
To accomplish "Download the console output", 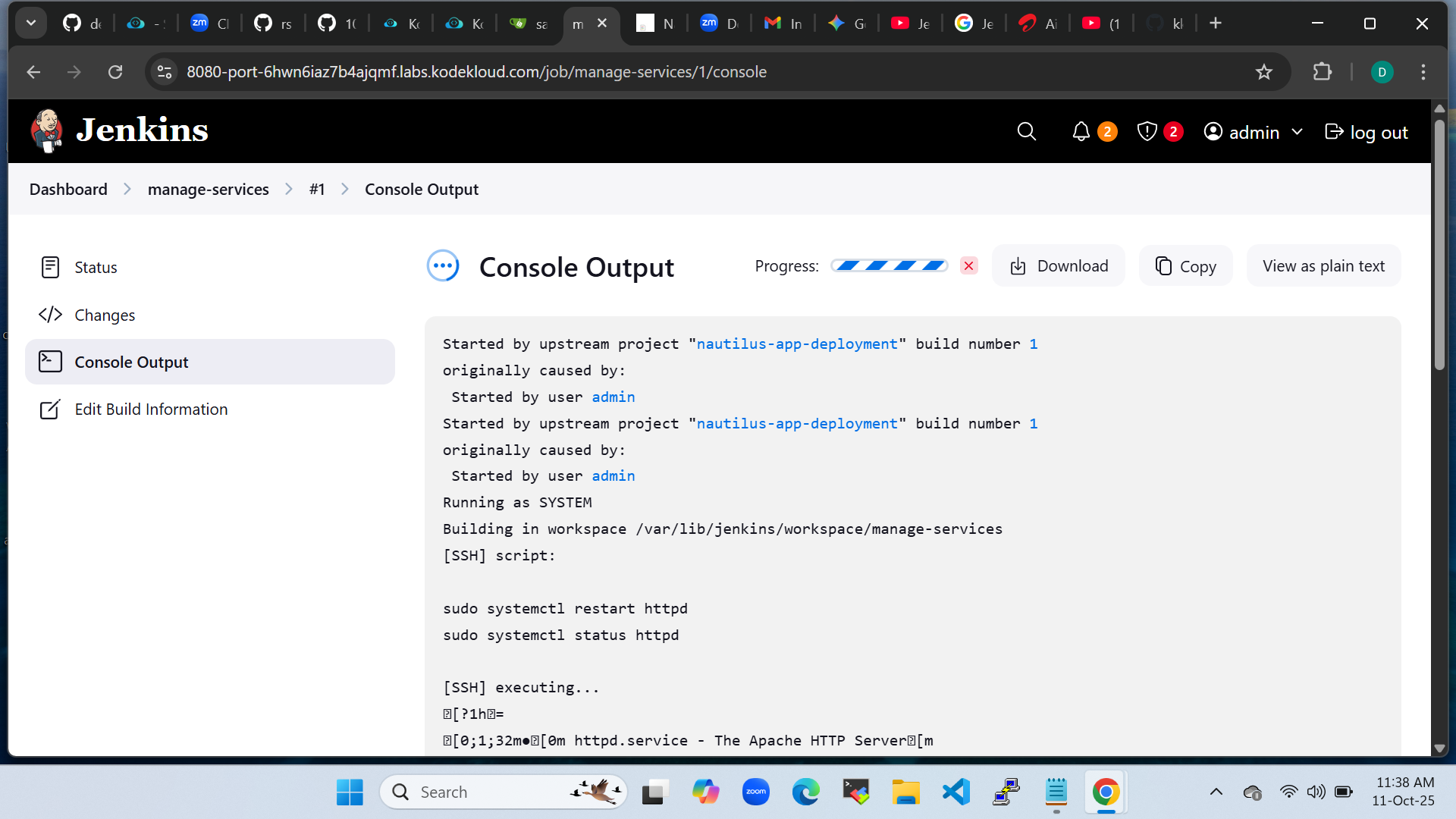I will click(x=1059, y=266).
